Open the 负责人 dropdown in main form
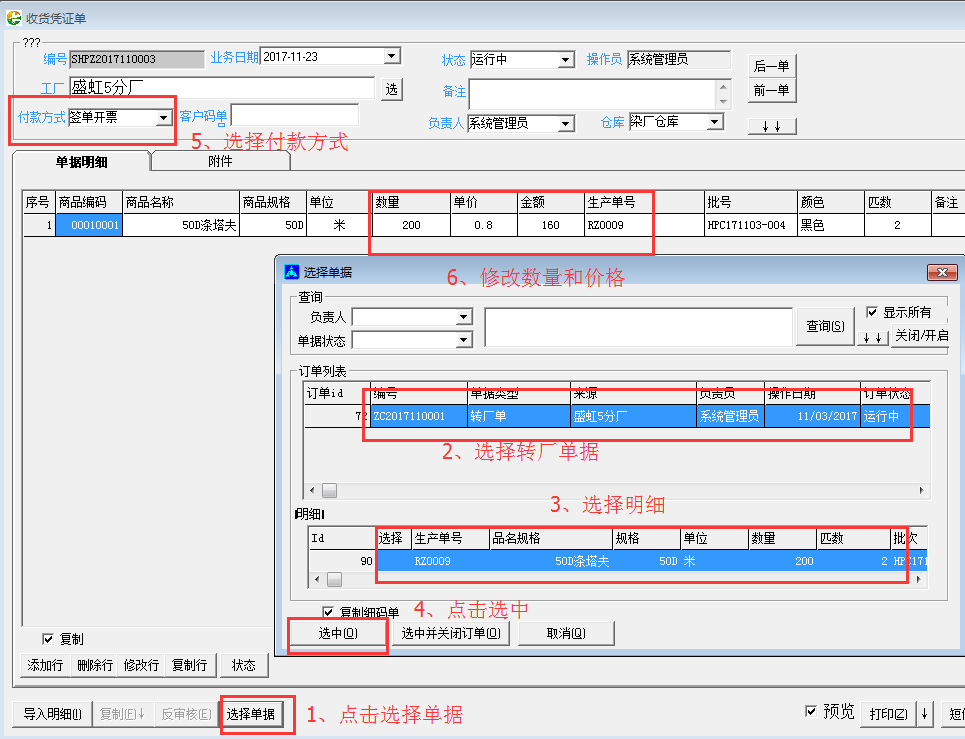 (x=565, y=124)
